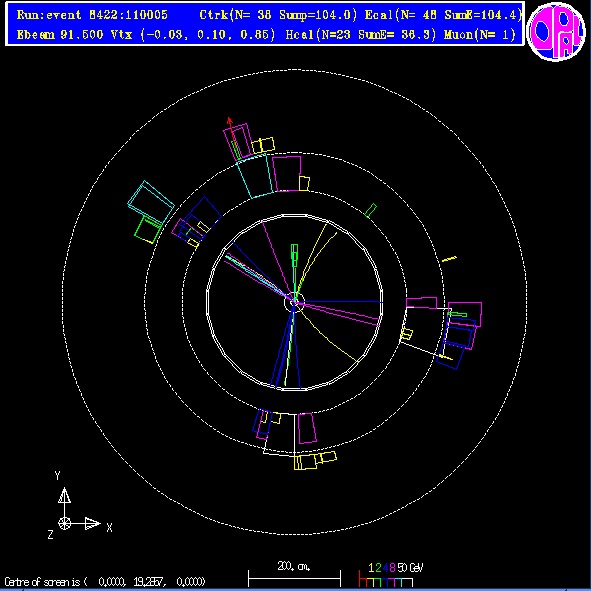Click the Ebeam 91.500 value in the header
Screen dimensions: 591x591
coord(60,35)
